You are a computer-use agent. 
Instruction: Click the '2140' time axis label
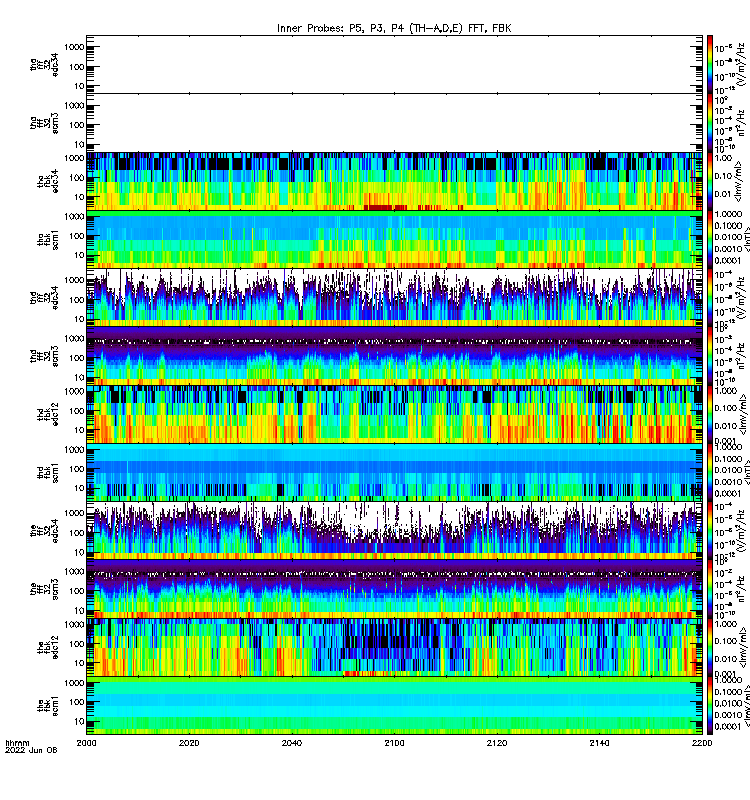[599, 743]
